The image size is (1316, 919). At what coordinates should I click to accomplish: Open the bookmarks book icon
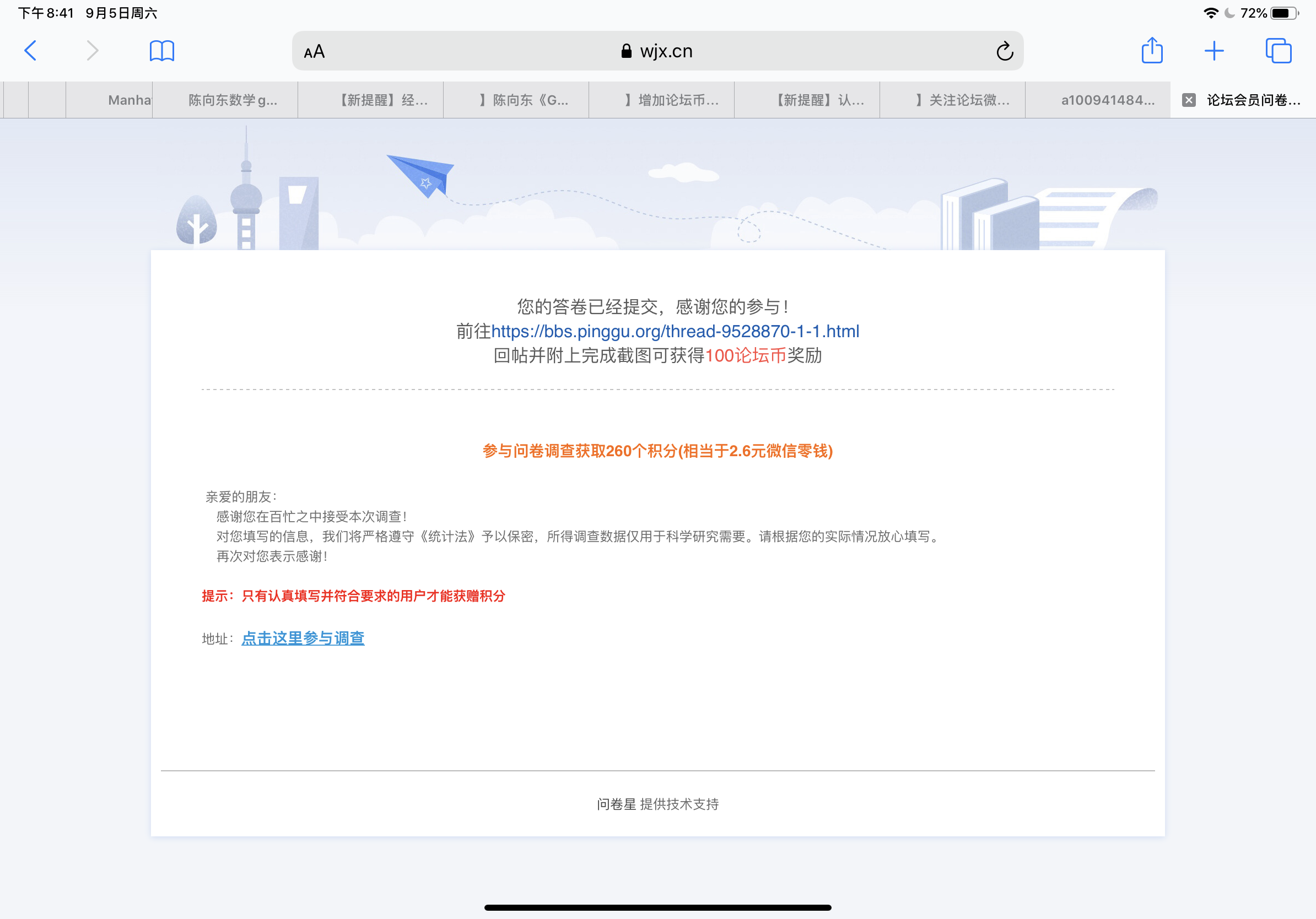(161, 51)
